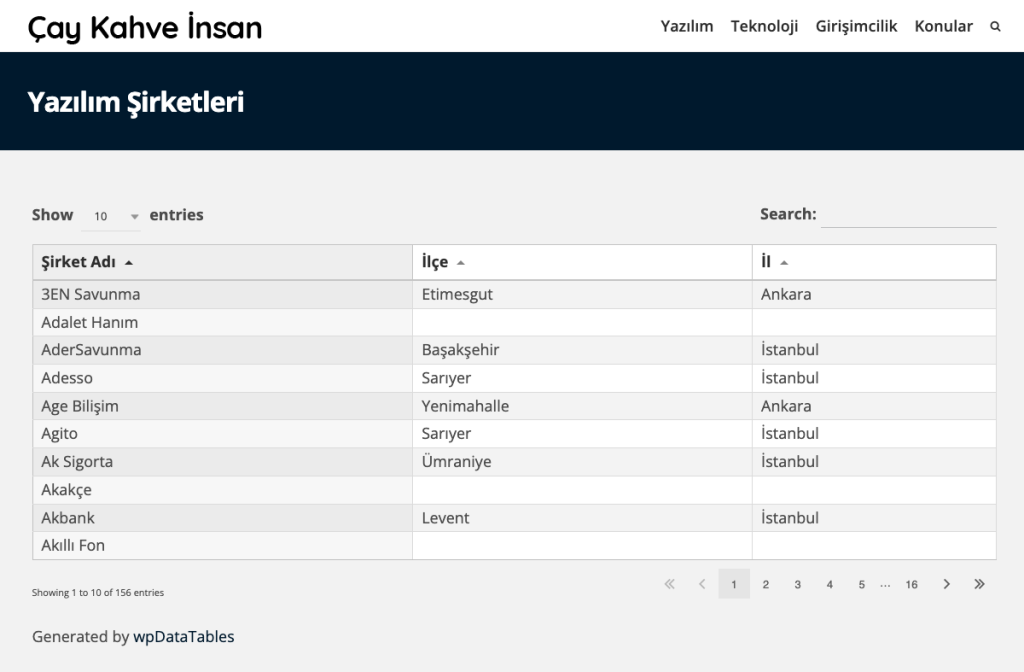Select page 5 in pagination

(x=861, y=584)
